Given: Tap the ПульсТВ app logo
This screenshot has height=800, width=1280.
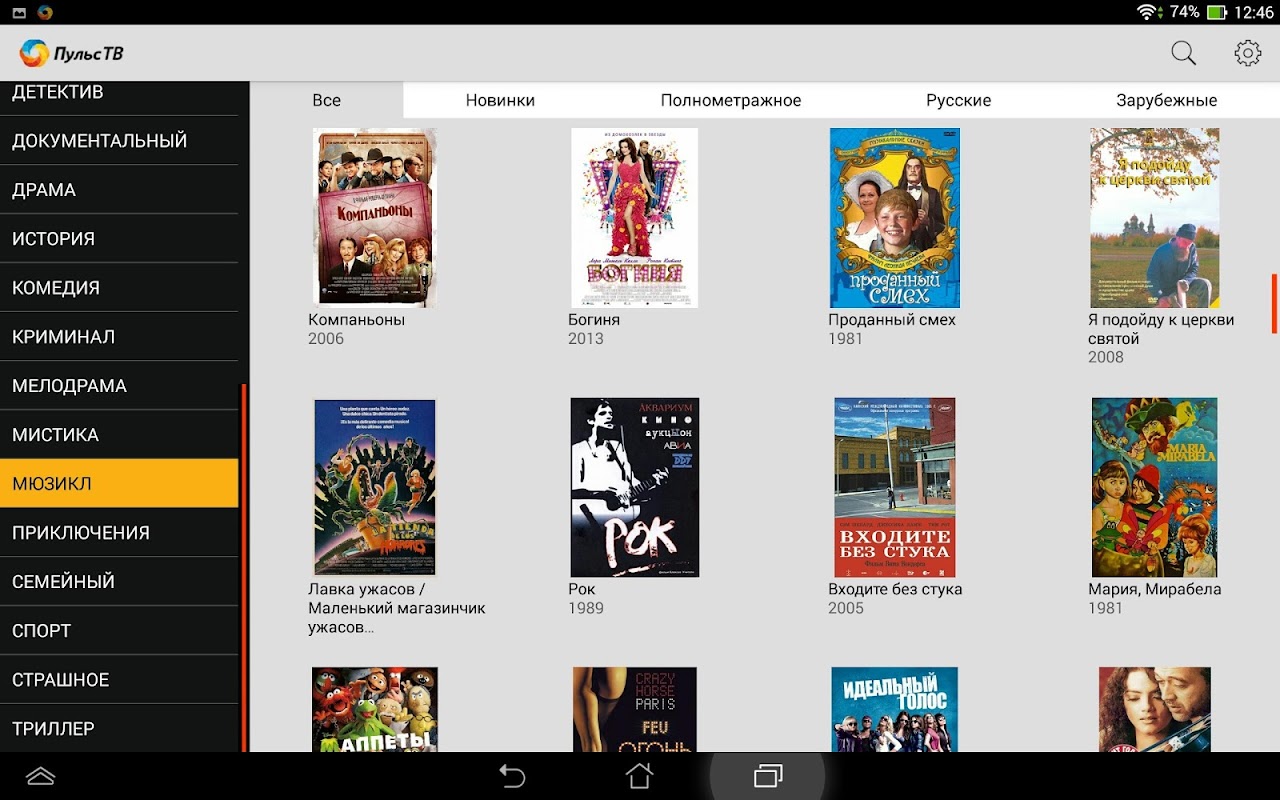Looking at the screenshot, I should pos(72,53).
